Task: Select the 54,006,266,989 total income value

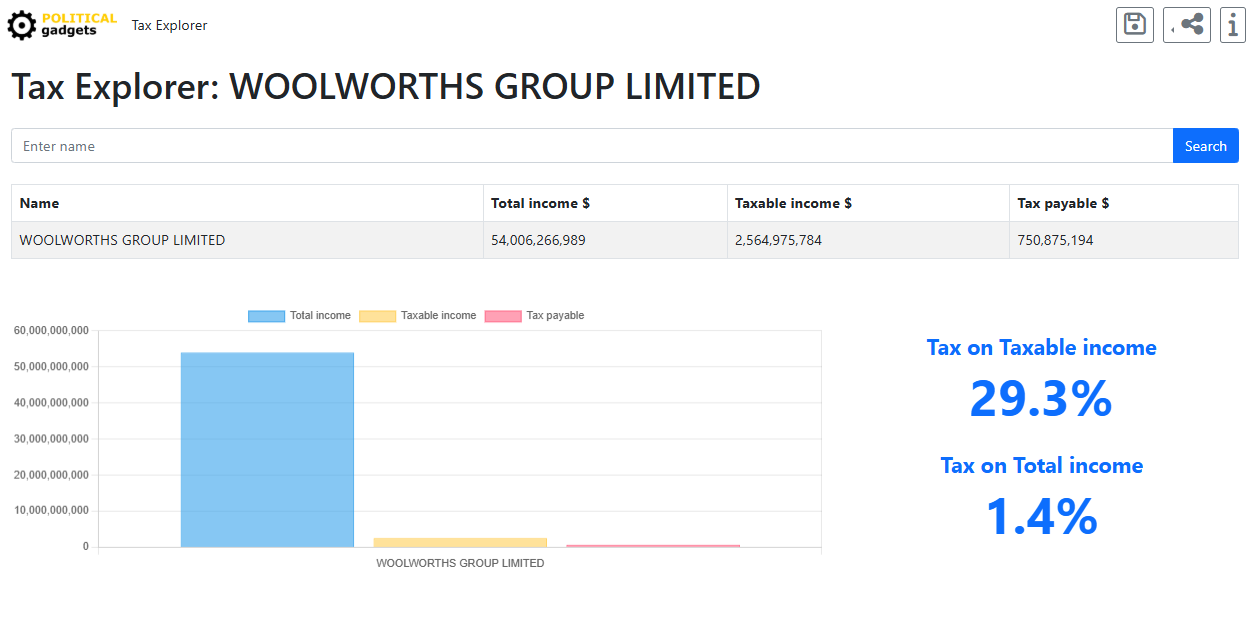Action: coord(538,240)
